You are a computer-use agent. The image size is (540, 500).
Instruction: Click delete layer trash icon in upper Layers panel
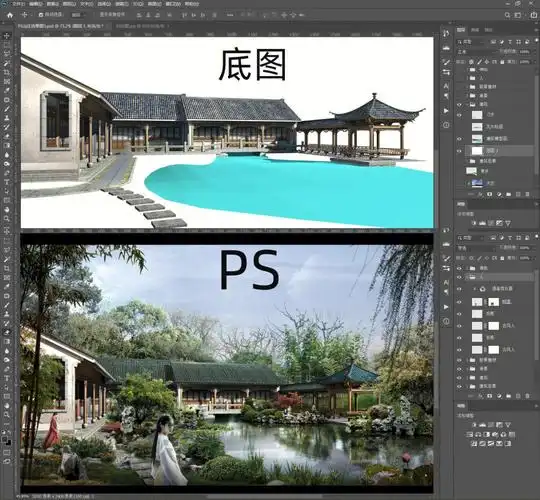tap(527, 195)
